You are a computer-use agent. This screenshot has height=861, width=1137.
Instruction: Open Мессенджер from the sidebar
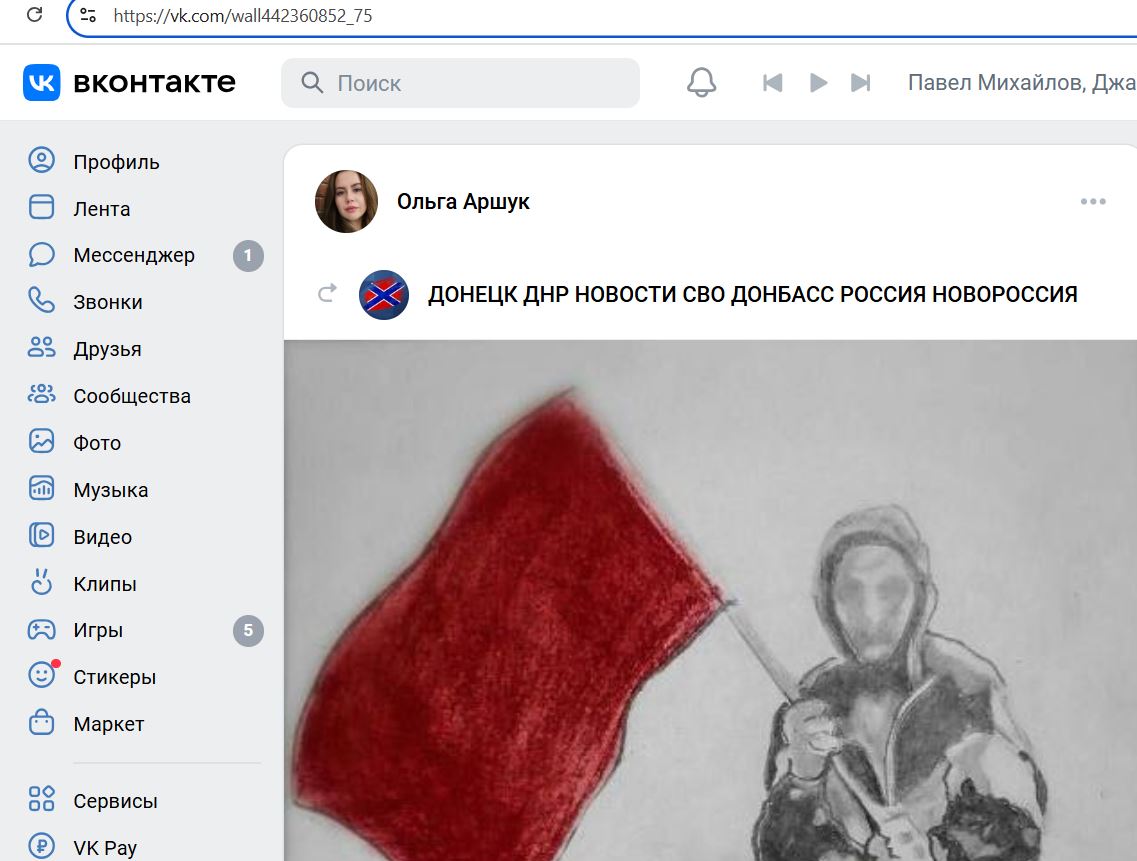coord(134,255)
